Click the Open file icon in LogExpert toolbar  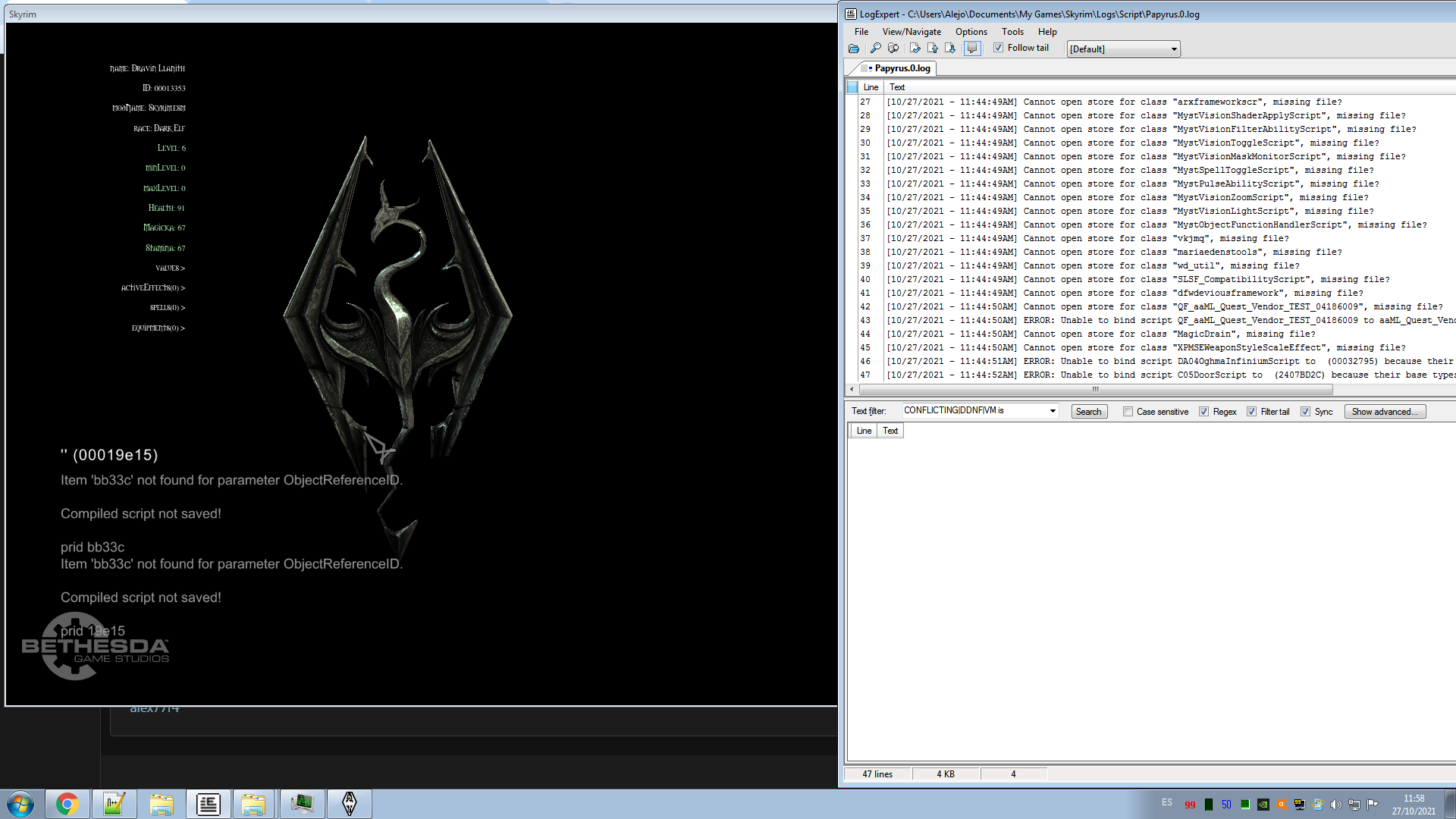(x=854, y=49)
